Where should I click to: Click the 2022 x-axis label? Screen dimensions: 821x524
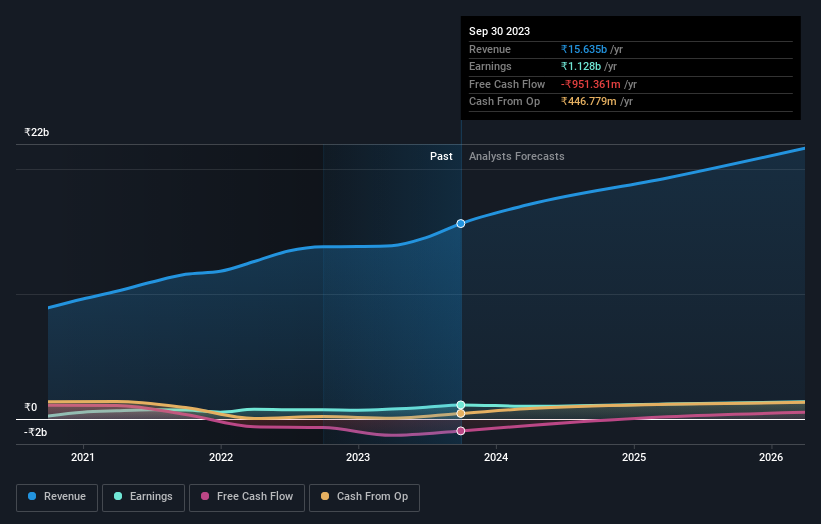click(x=221, y=458)
